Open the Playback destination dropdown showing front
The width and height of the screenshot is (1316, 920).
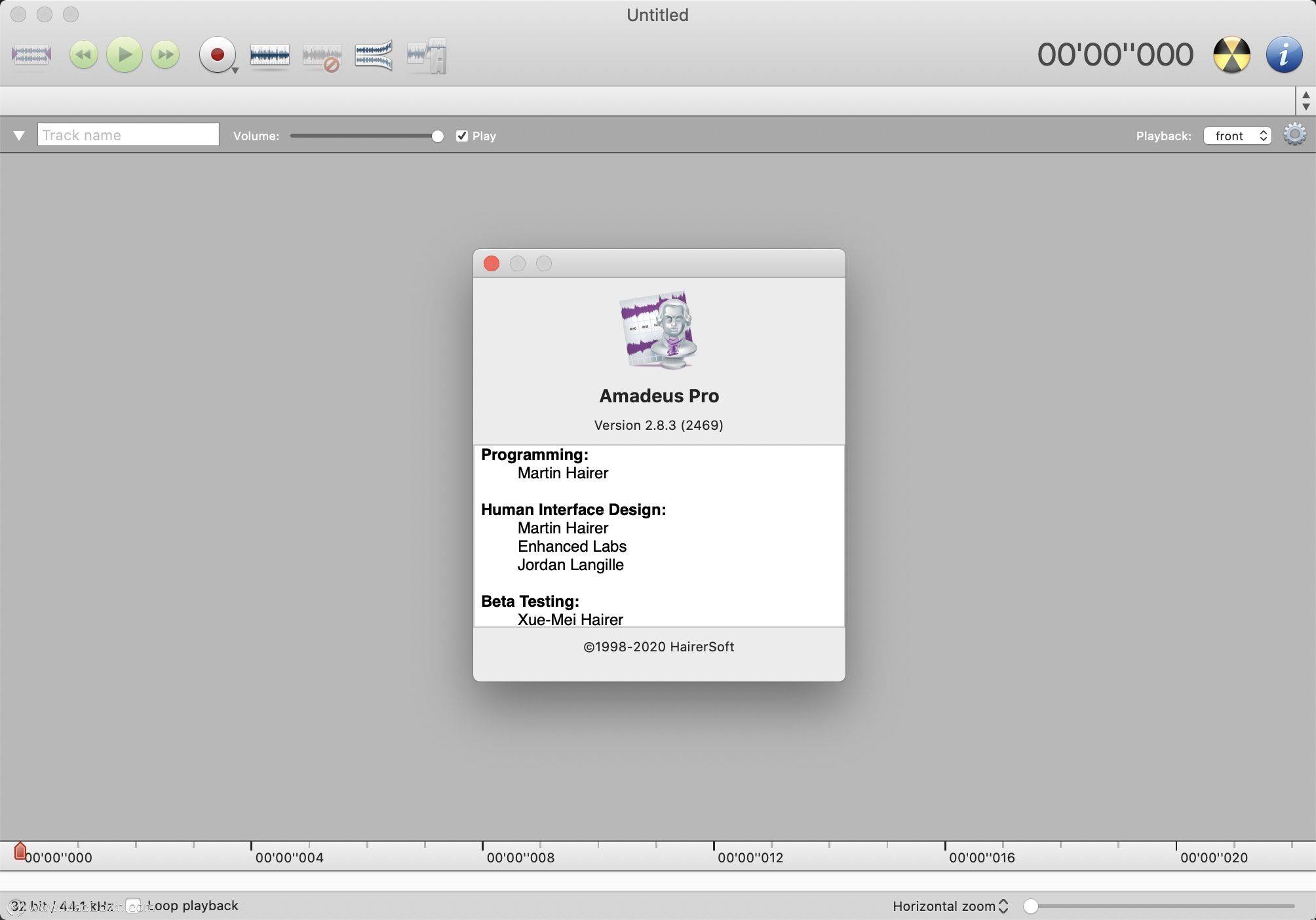pyautogui.click(x=1236, y=135)
